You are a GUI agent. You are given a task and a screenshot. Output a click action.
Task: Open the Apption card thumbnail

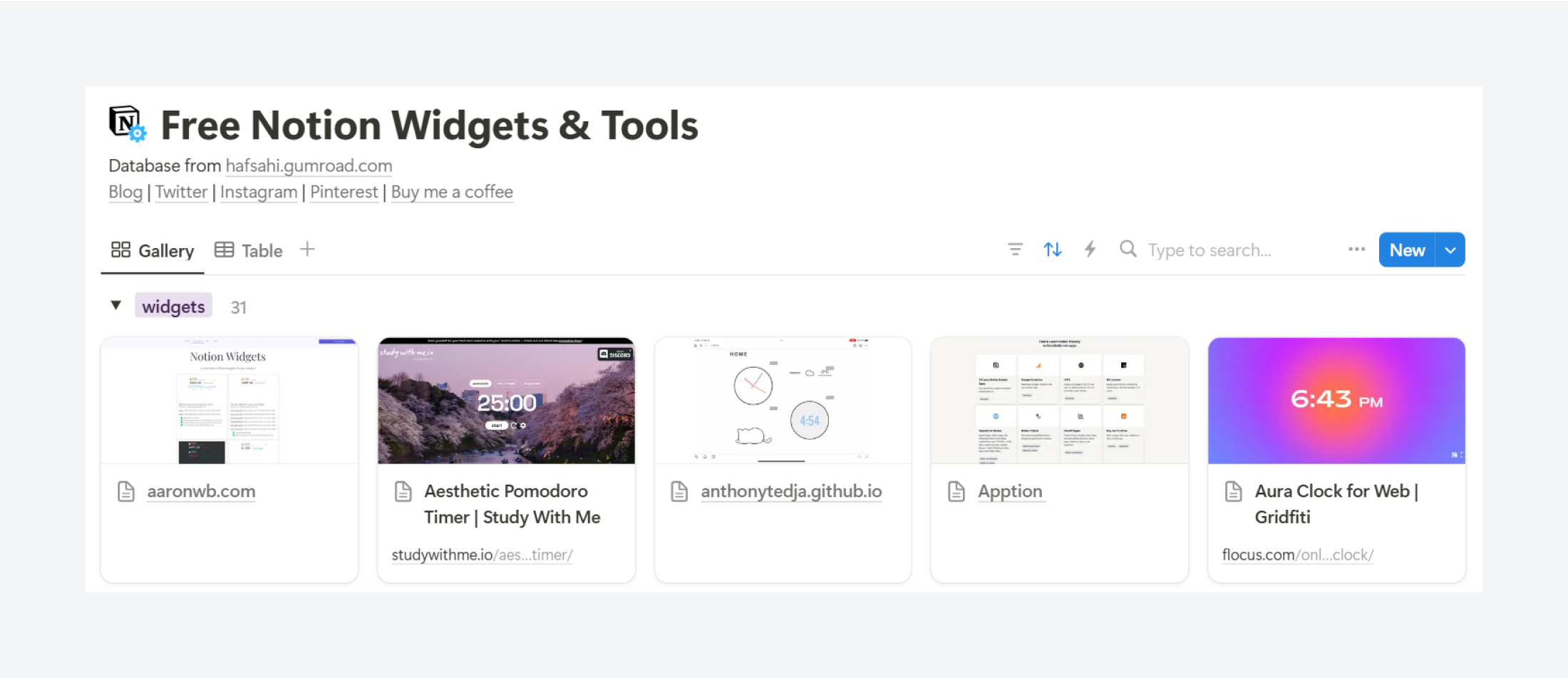(1060, 401)
